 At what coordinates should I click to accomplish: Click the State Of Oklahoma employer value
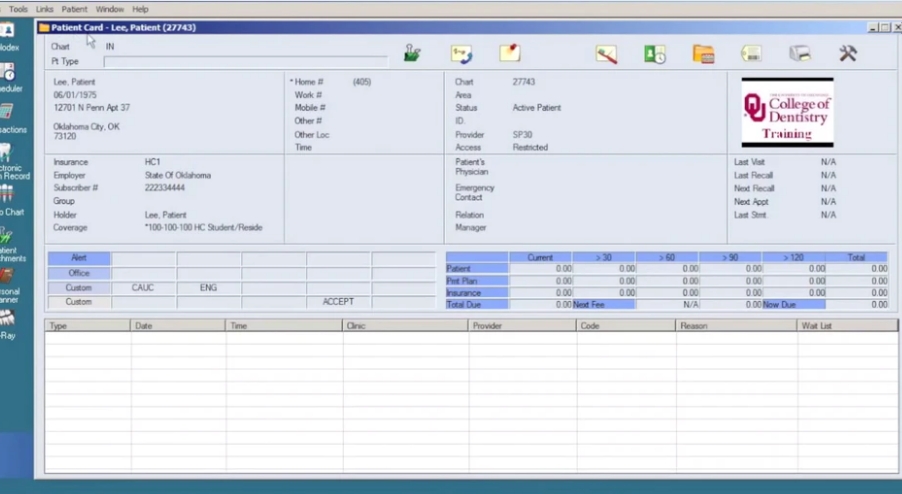[x=178, y=175]
